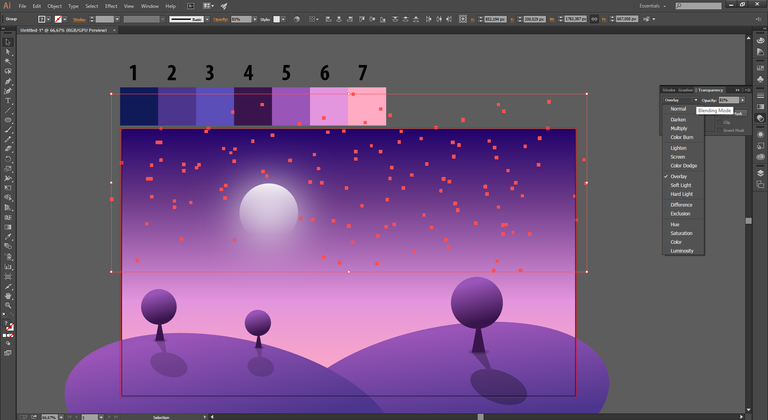Select the Direct Selection tool
The image size is (768, 420).
tap(7, 52)
